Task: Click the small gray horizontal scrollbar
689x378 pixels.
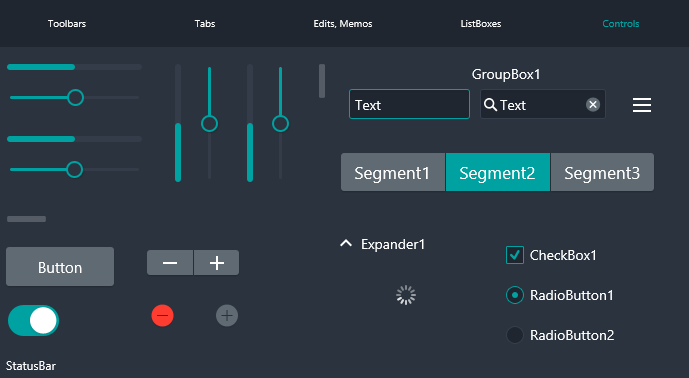Action: 26,219
